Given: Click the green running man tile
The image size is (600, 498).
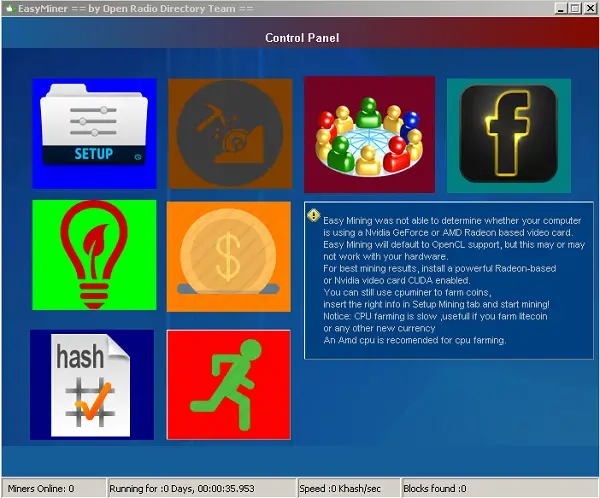Looking at the screenshot, I should pyautogui.click(x=228, y=385).
